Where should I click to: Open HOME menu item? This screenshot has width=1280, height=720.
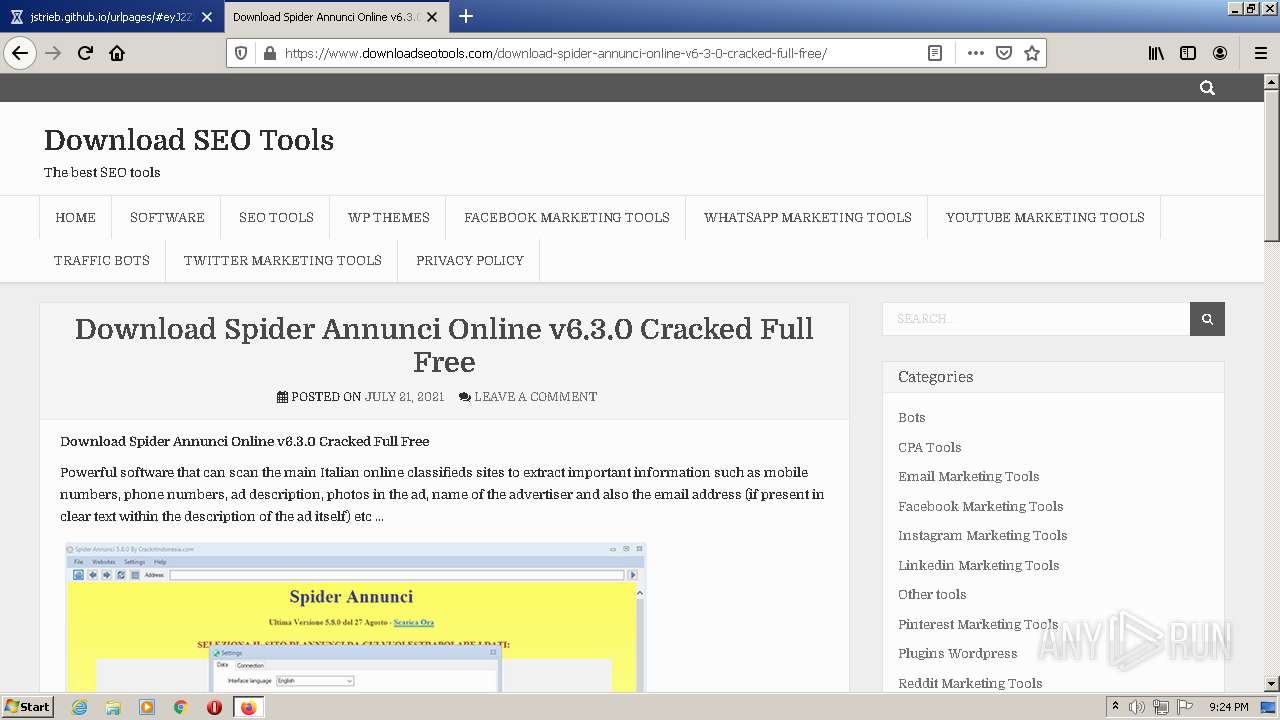tap(75, 217)
